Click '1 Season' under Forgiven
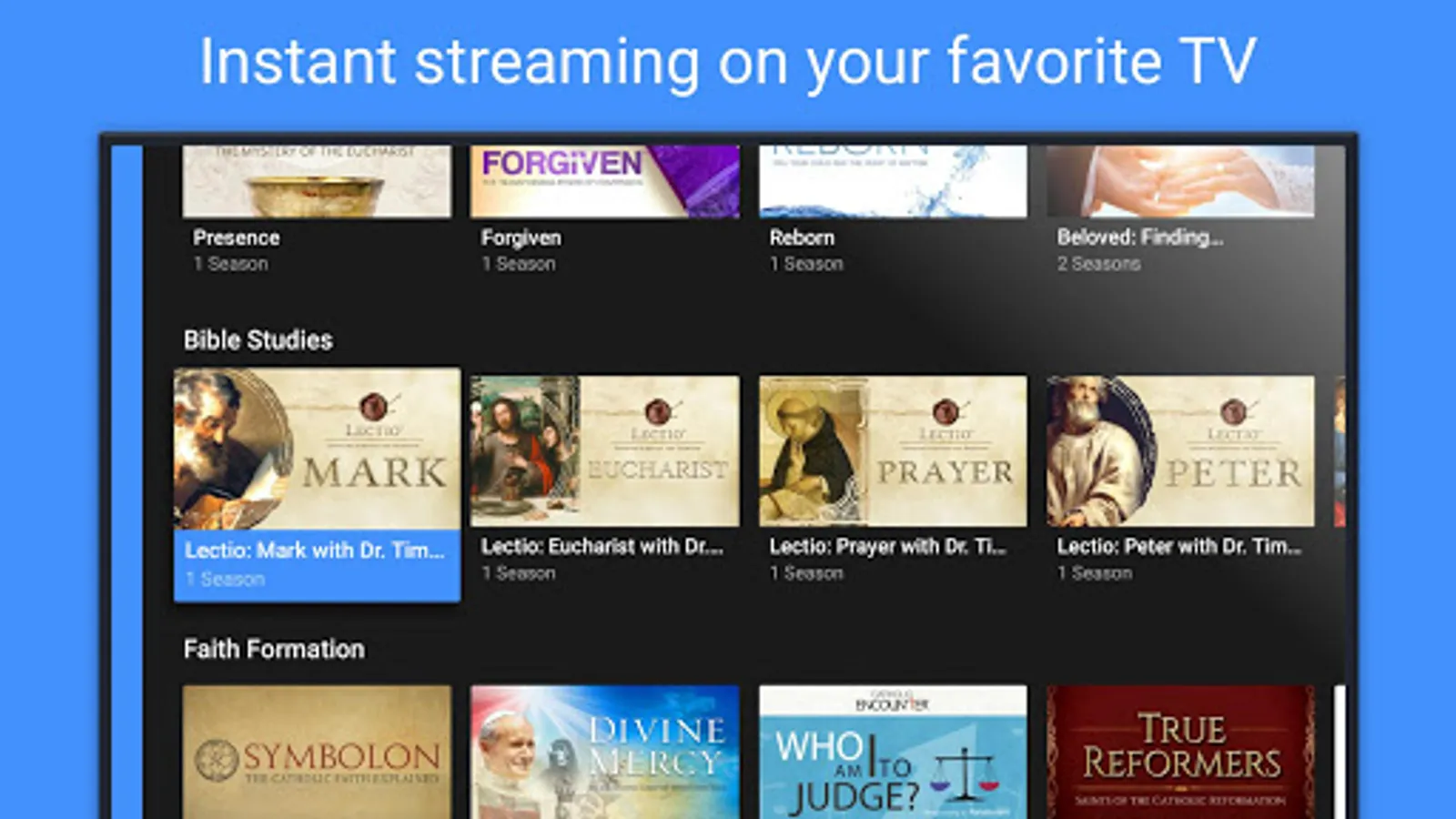 coord(519,264)
